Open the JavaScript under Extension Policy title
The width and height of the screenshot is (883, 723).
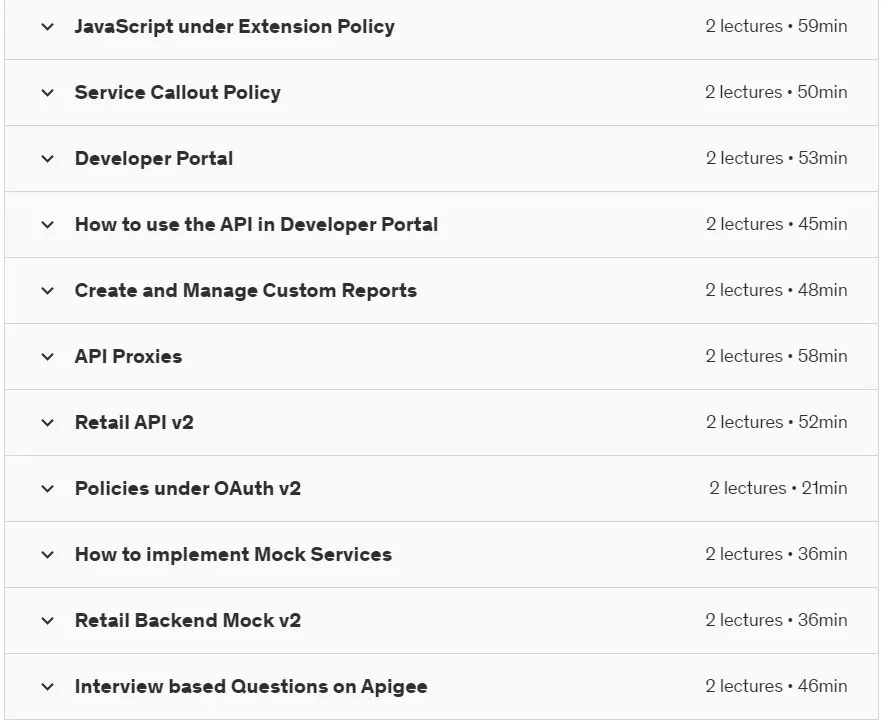coord(235,26)
